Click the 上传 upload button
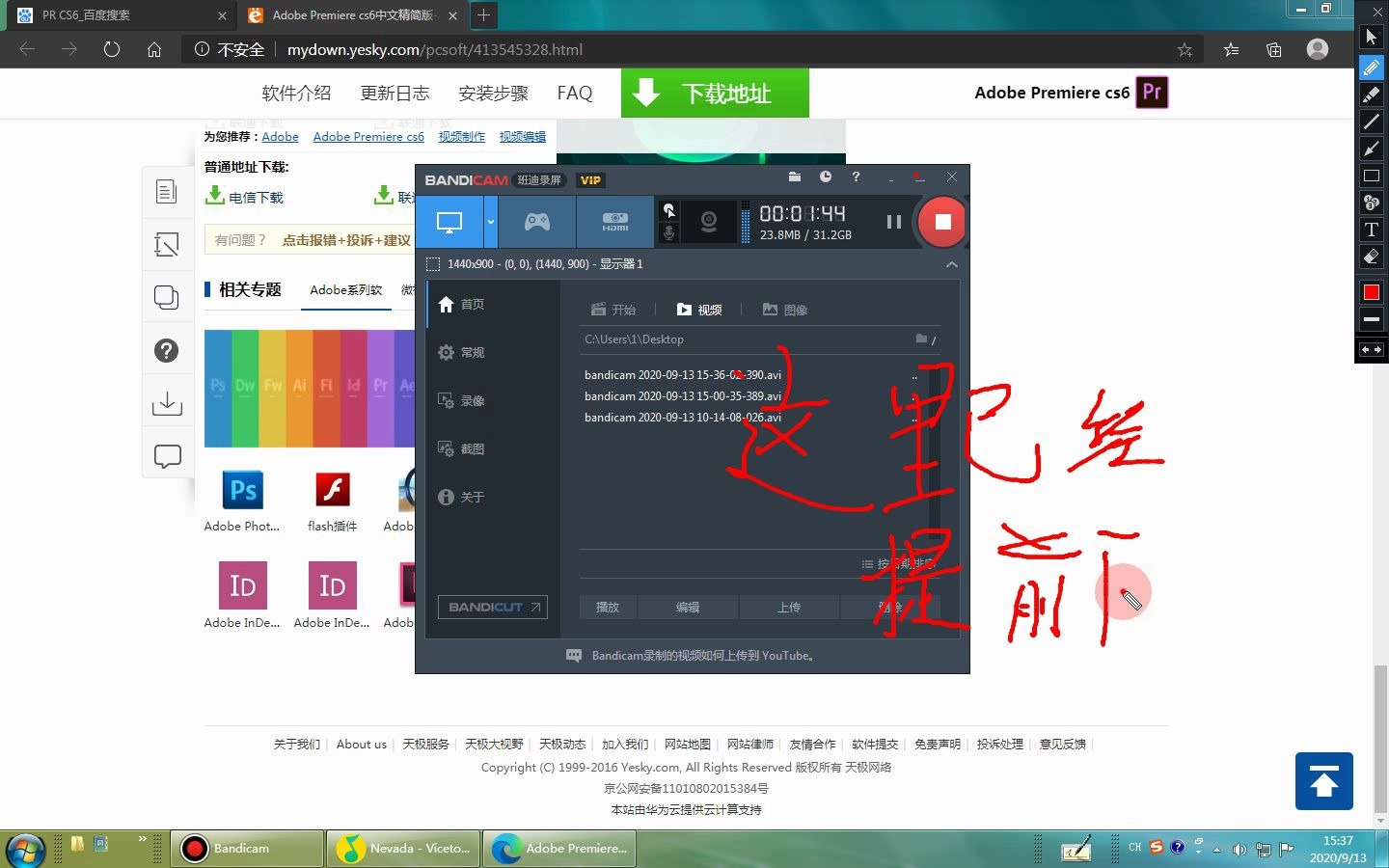This screenshot has height=868, width=1389. (x=789, y=607)
